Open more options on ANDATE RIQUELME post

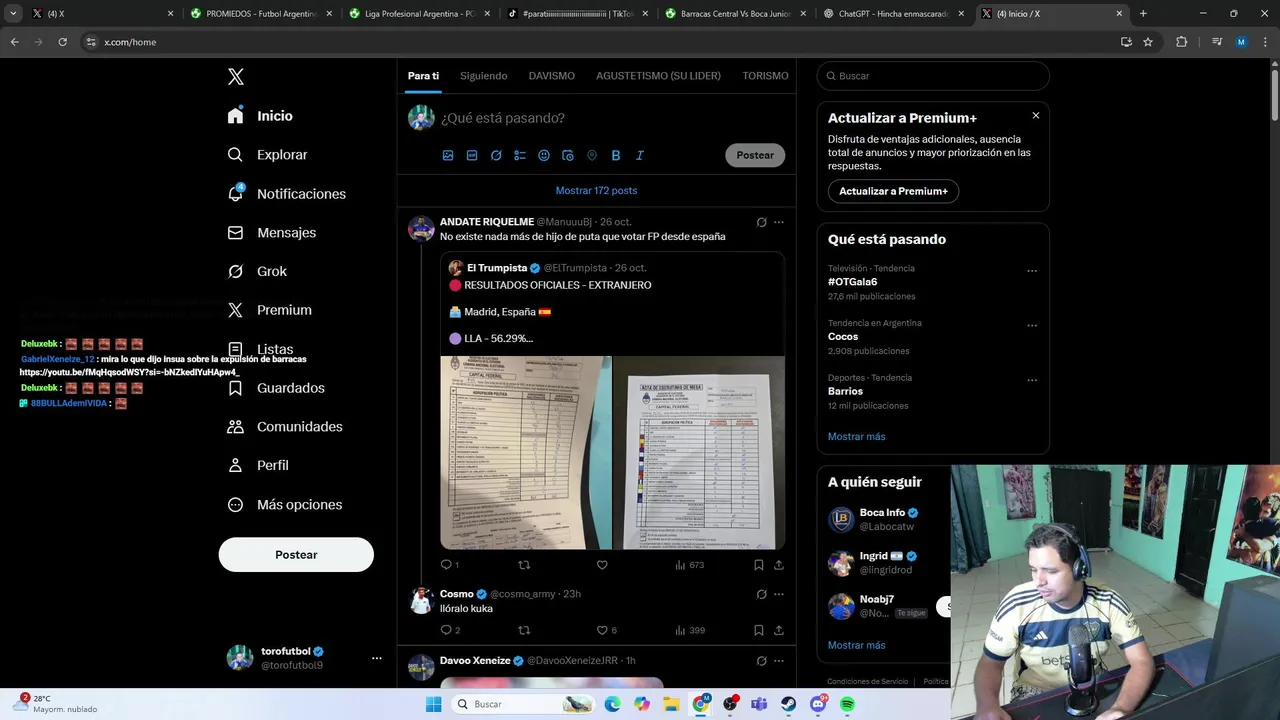779,222
